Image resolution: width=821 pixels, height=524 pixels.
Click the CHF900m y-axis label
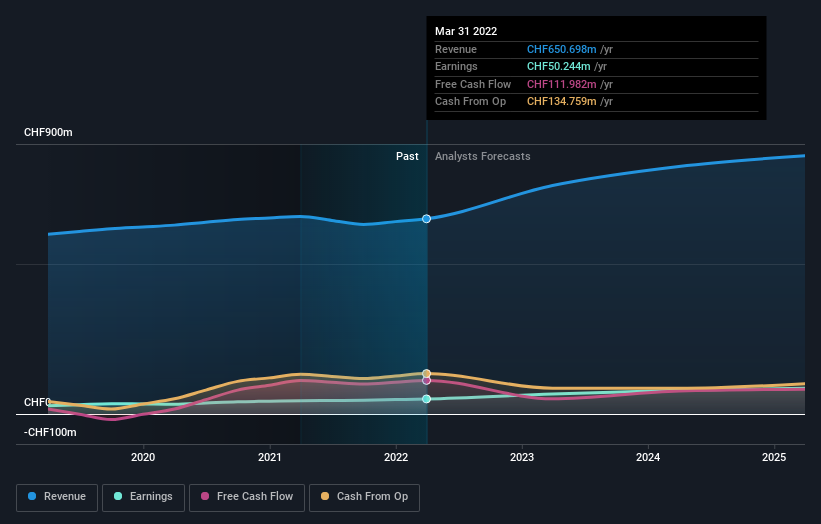pyautogui.click(x=48, y=132)
